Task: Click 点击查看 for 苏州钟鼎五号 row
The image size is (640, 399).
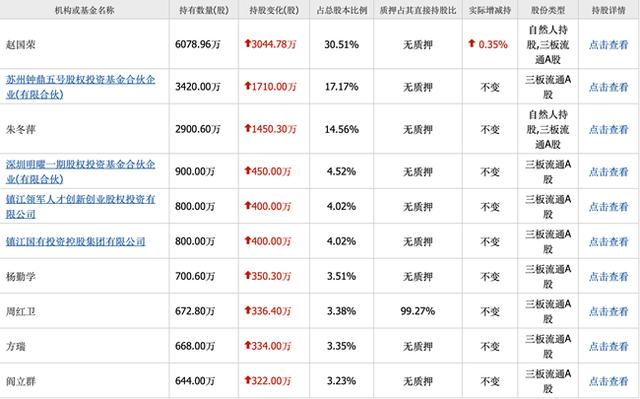Action: 609,87
